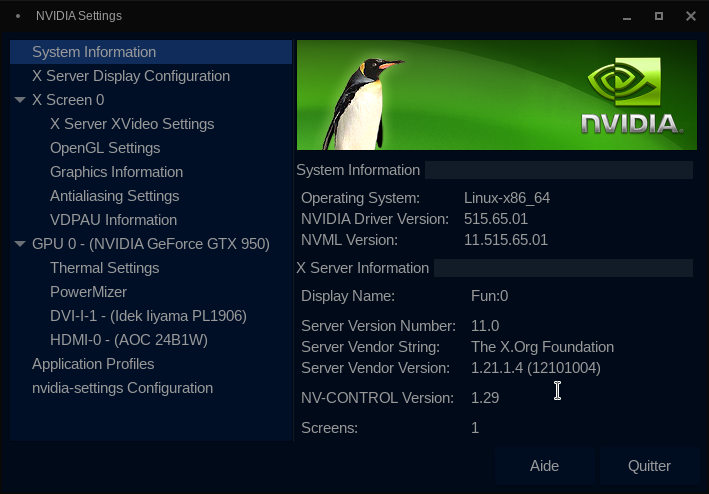Open X Server Display Configuration
The width and height of the screenshot is (709, 494).
151,76
